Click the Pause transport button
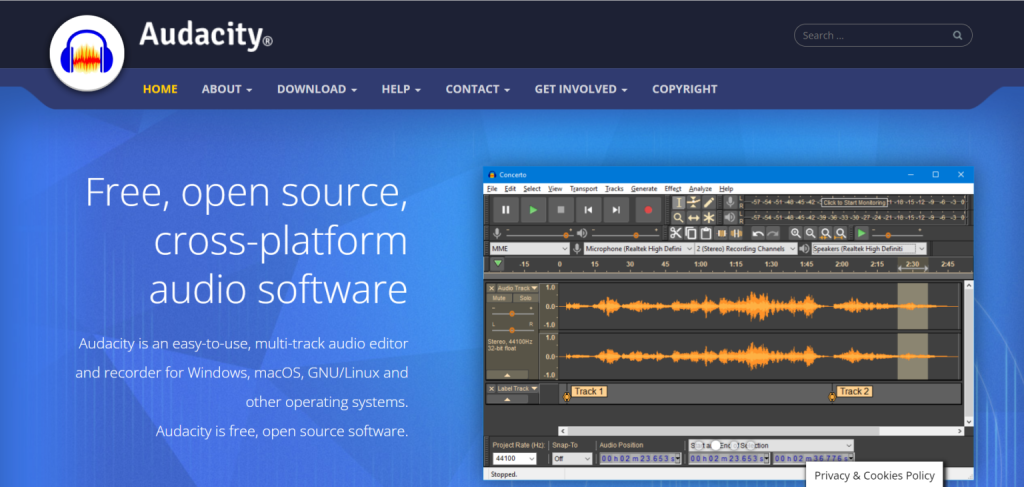 click(506, 210)
